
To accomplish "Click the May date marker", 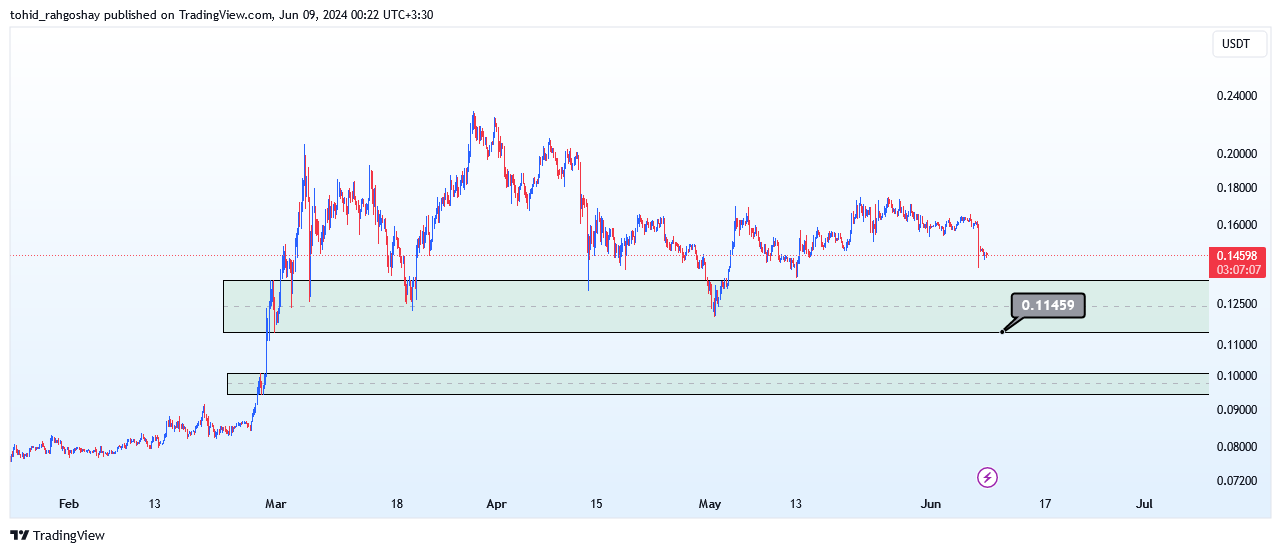I will click(x=709, y=505).
